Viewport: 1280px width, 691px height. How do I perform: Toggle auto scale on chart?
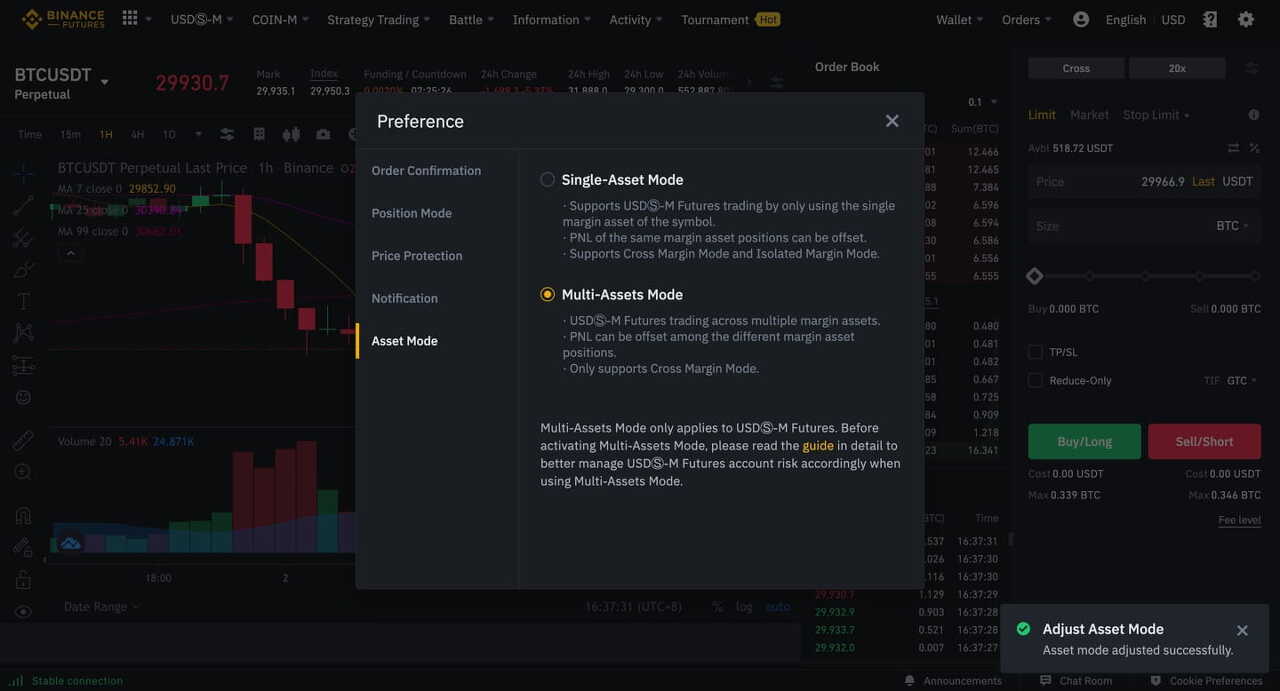pos(777,606)
